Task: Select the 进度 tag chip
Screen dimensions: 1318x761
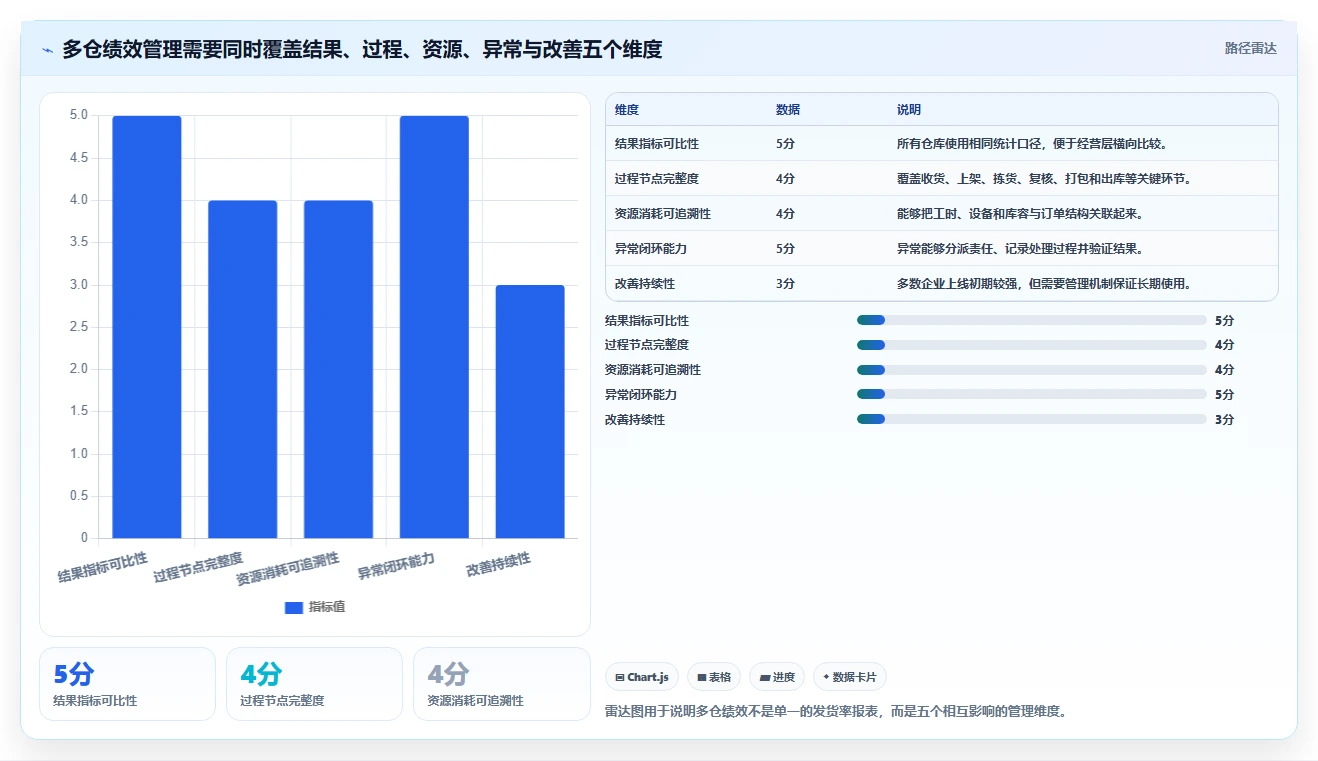Action: click(777, 677)
